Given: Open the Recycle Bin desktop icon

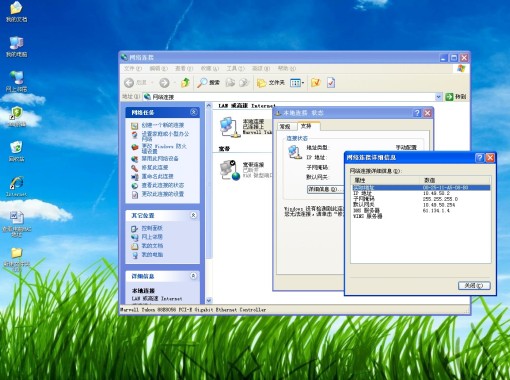Looking at the screenshot, I should click(16, 151).
